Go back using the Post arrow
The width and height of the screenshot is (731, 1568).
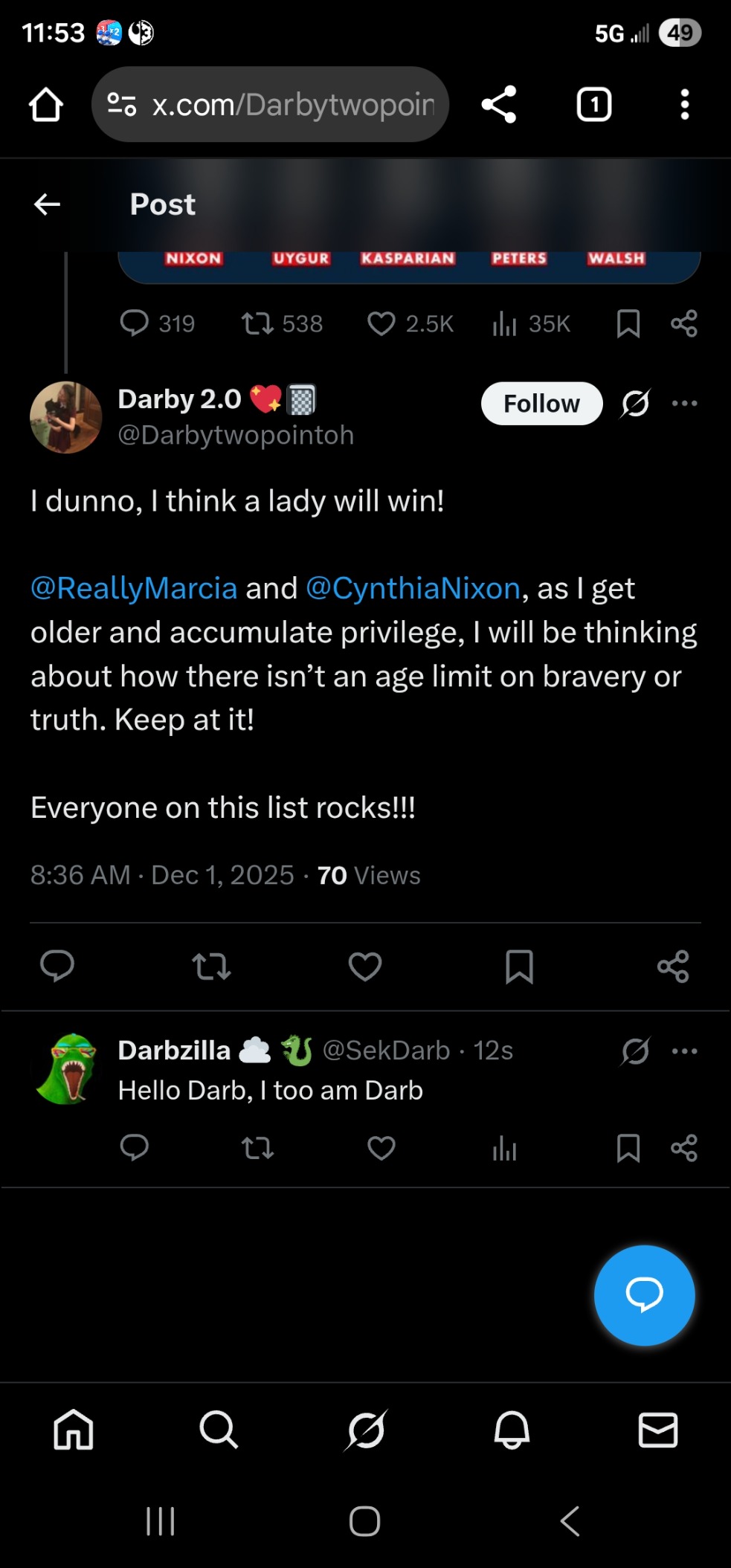point(47,204)
